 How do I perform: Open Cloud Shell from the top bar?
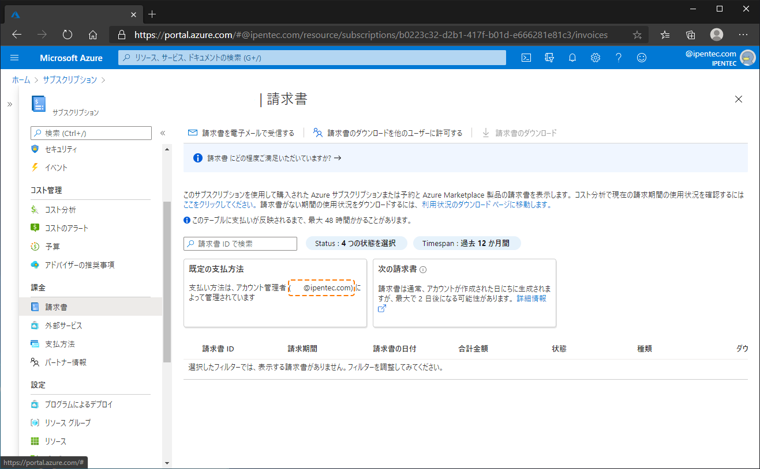coord(526,58)
